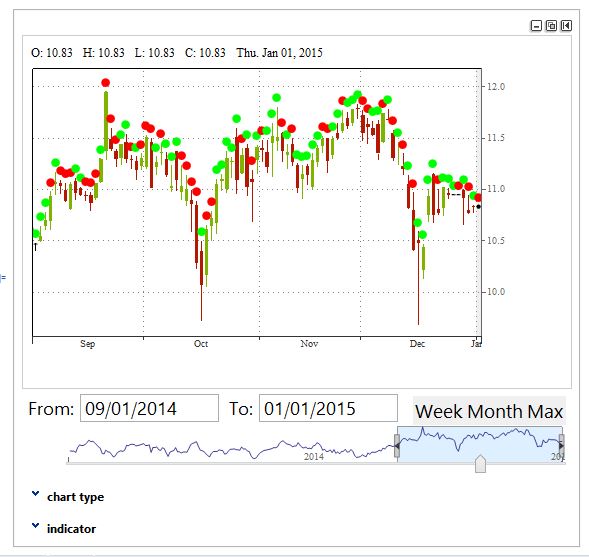The image size is (589, 557).
Task: Click the O: 10.83 open value
Action: 52,53
